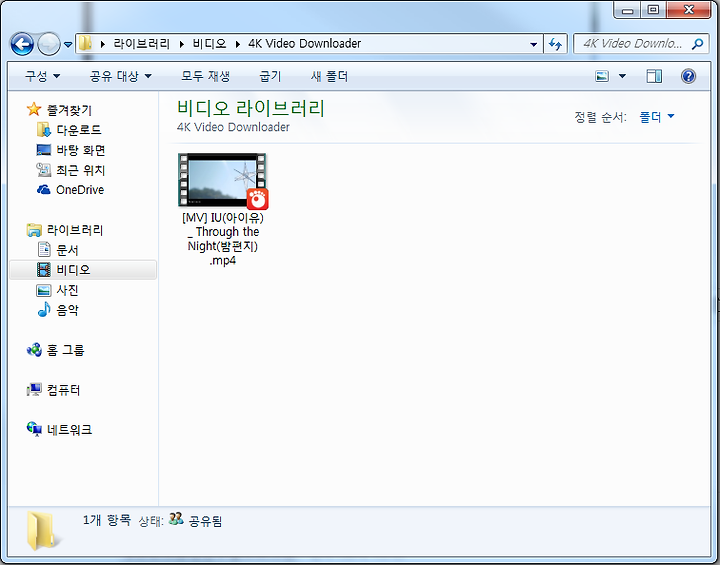Open the recent pages history dropdown arrow
The height and width of the screenshot is (565, 720).
coord(68,45)
